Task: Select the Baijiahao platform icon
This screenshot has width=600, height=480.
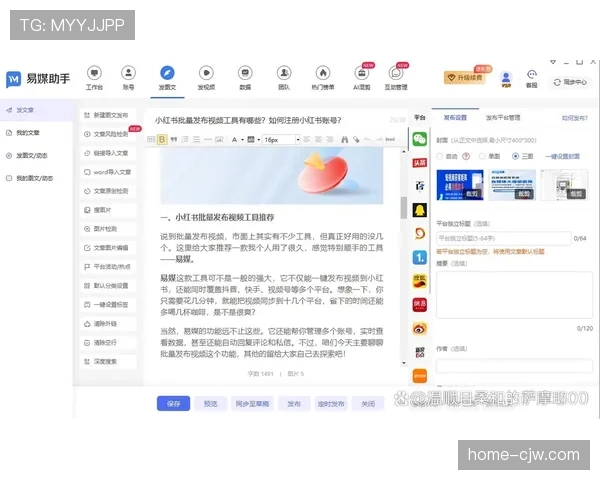Action: coord(420,186)
